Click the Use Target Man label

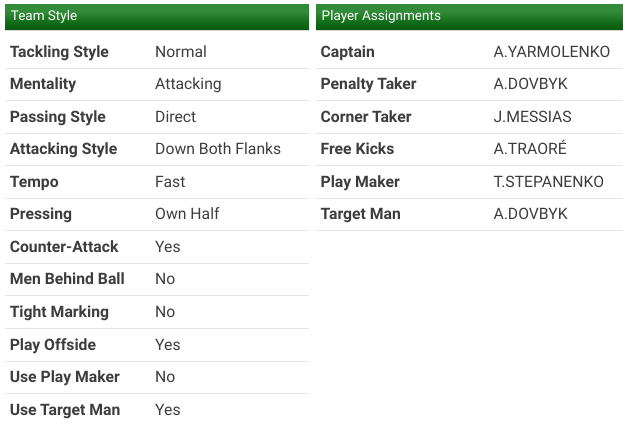point(64,410)
